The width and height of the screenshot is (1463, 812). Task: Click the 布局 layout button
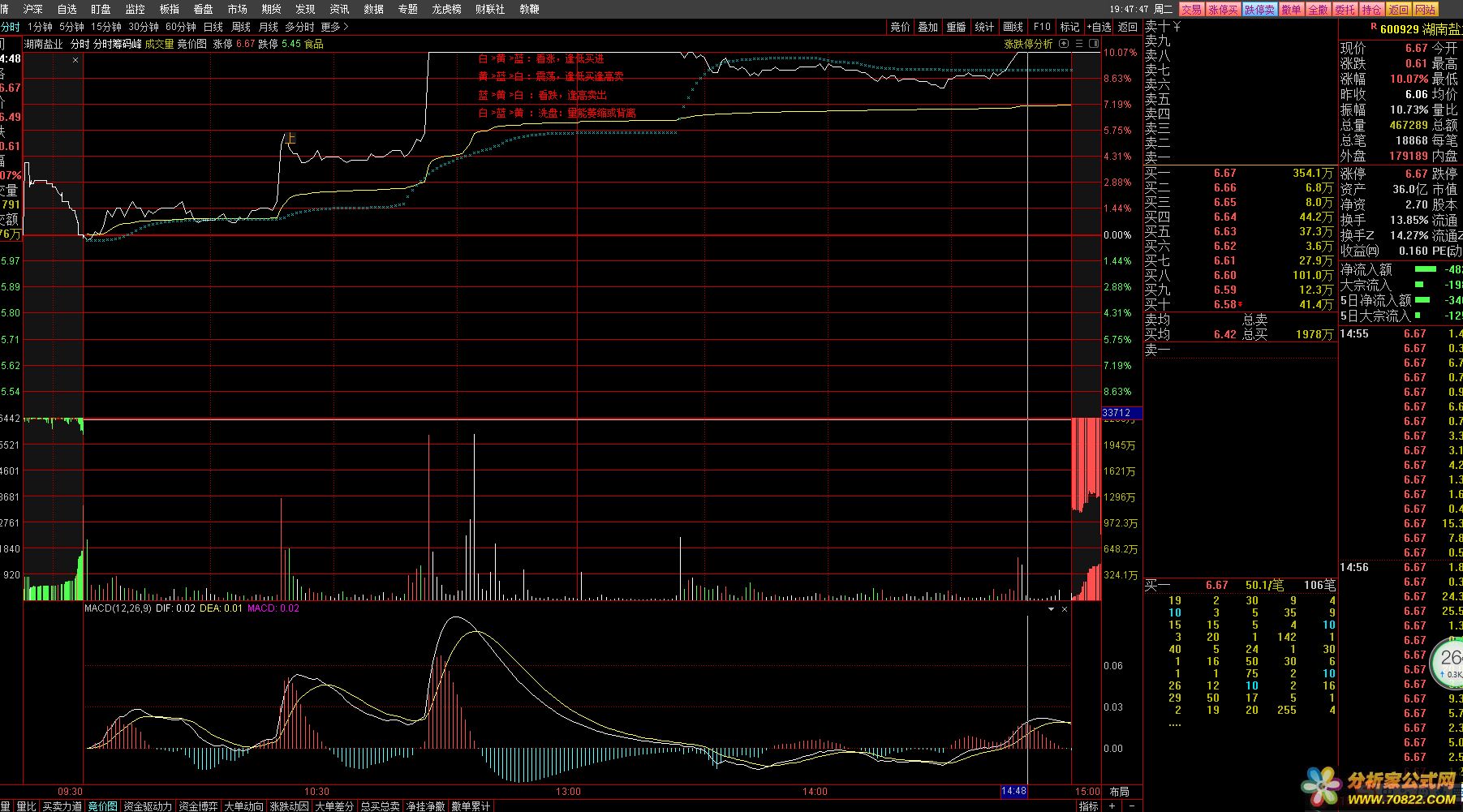(1120, 792)
